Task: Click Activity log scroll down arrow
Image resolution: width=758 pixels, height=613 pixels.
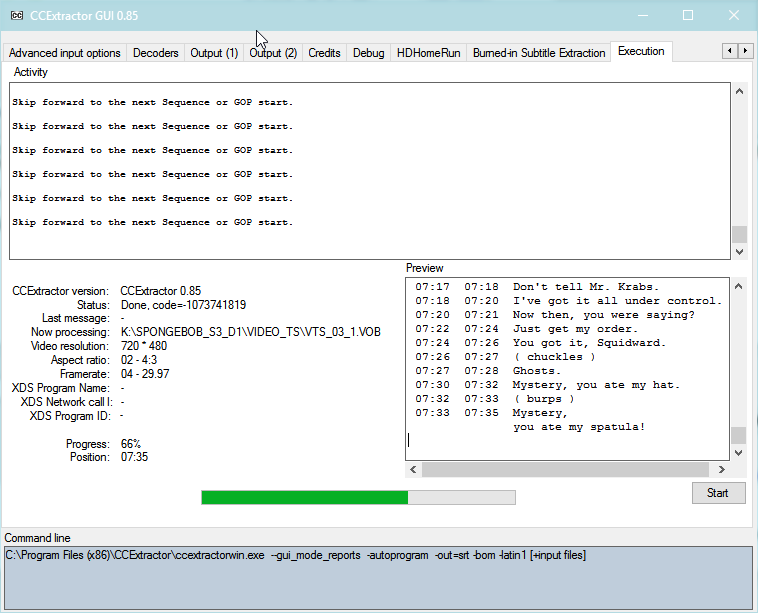Action: pyautogui.click(x=739, y=251)
